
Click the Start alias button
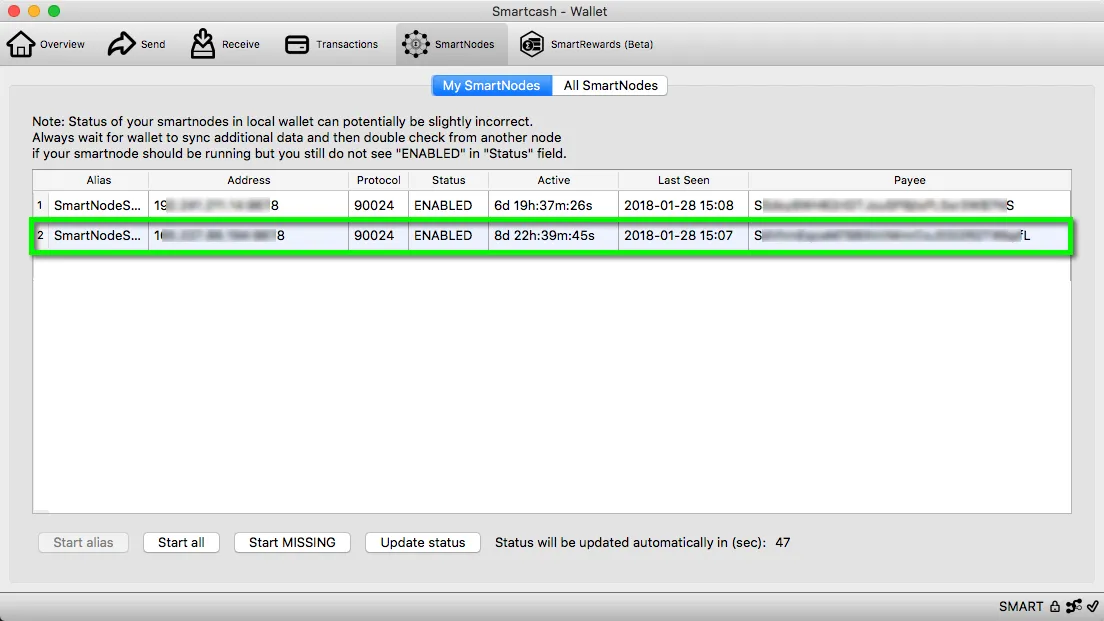(83, 542)
